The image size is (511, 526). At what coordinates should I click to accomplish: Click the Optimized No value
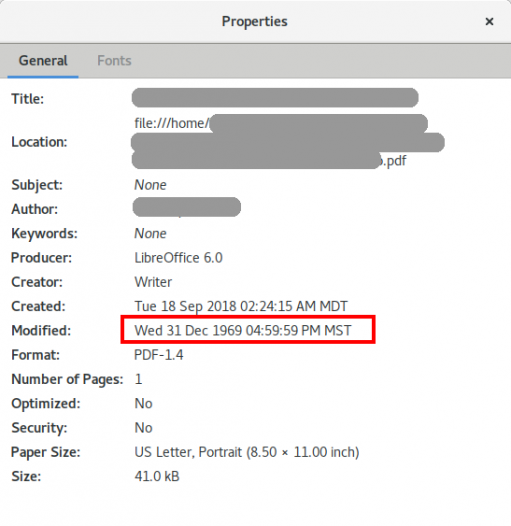pyautogui.click(x=143, y=404)
